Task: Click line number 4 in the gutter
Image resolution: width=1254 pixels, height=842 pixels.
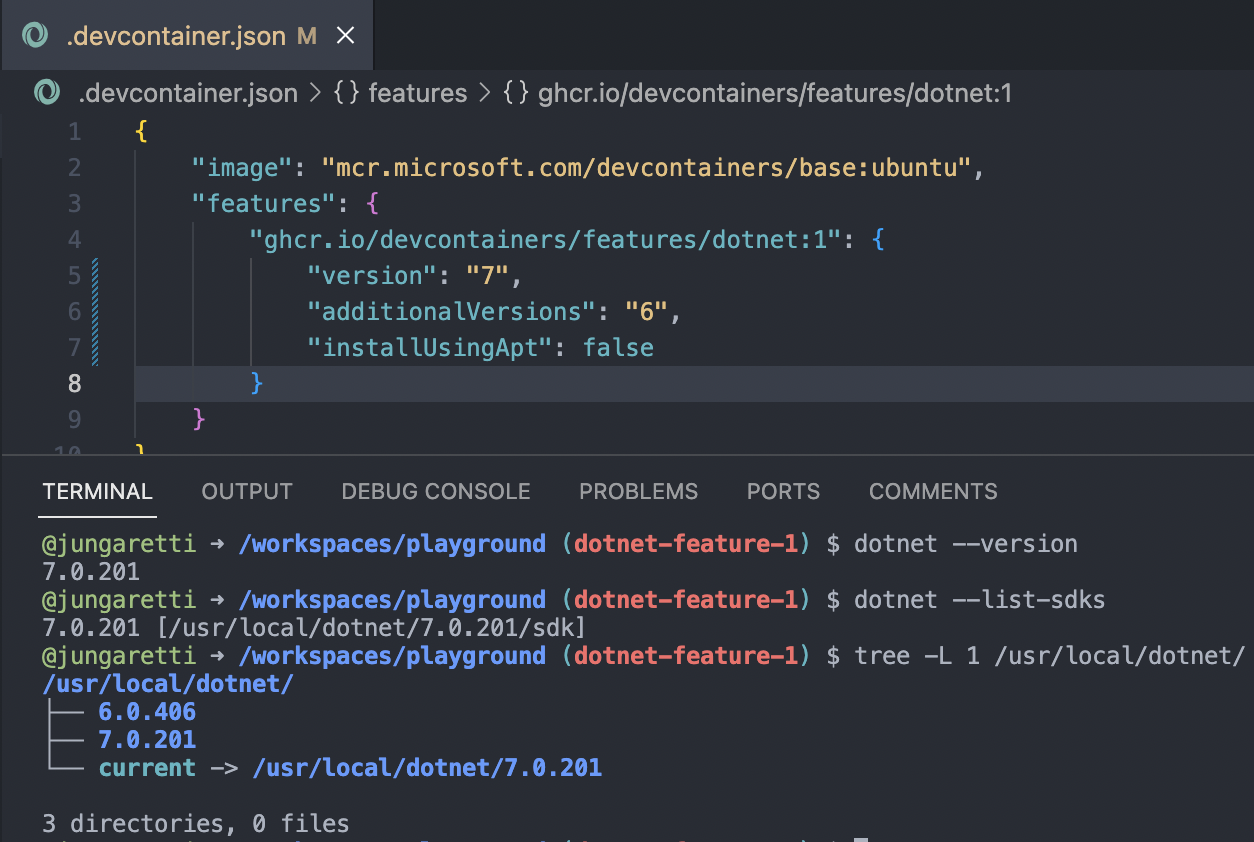Action: click(x=75, y=239)
